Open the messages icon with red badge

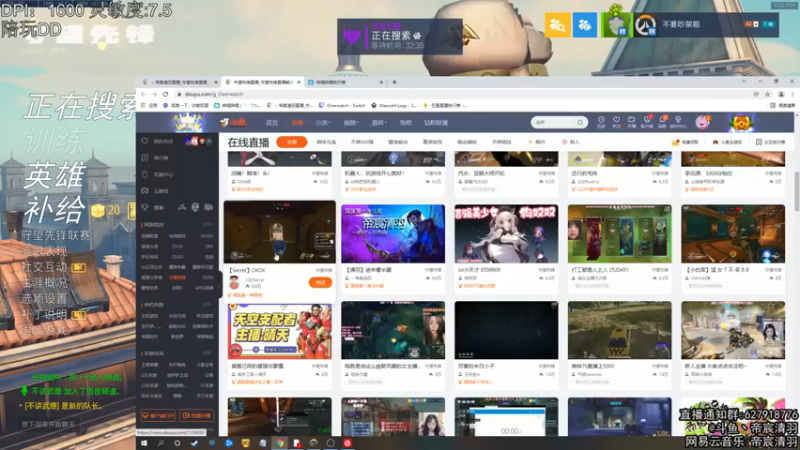[662, 121]
